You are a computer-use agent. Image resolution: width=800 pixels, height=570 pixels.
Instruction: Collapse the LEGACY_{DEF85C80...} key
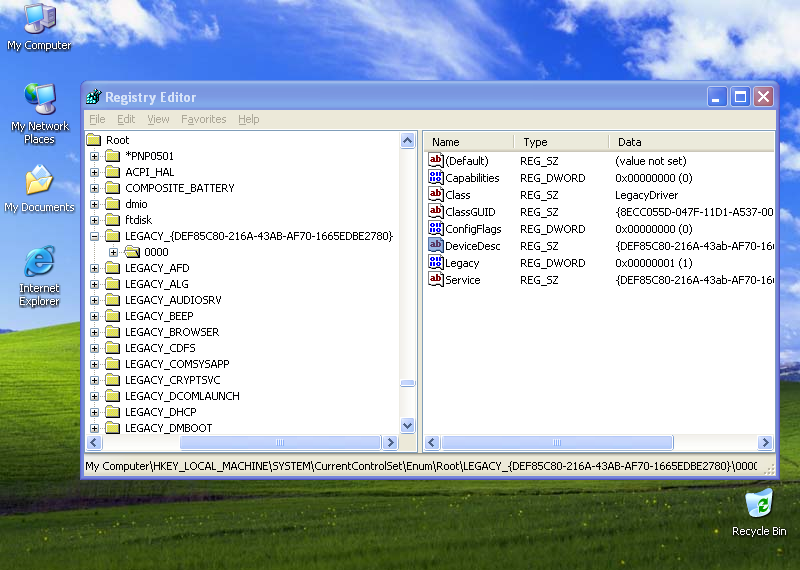[x=94, y=236]
